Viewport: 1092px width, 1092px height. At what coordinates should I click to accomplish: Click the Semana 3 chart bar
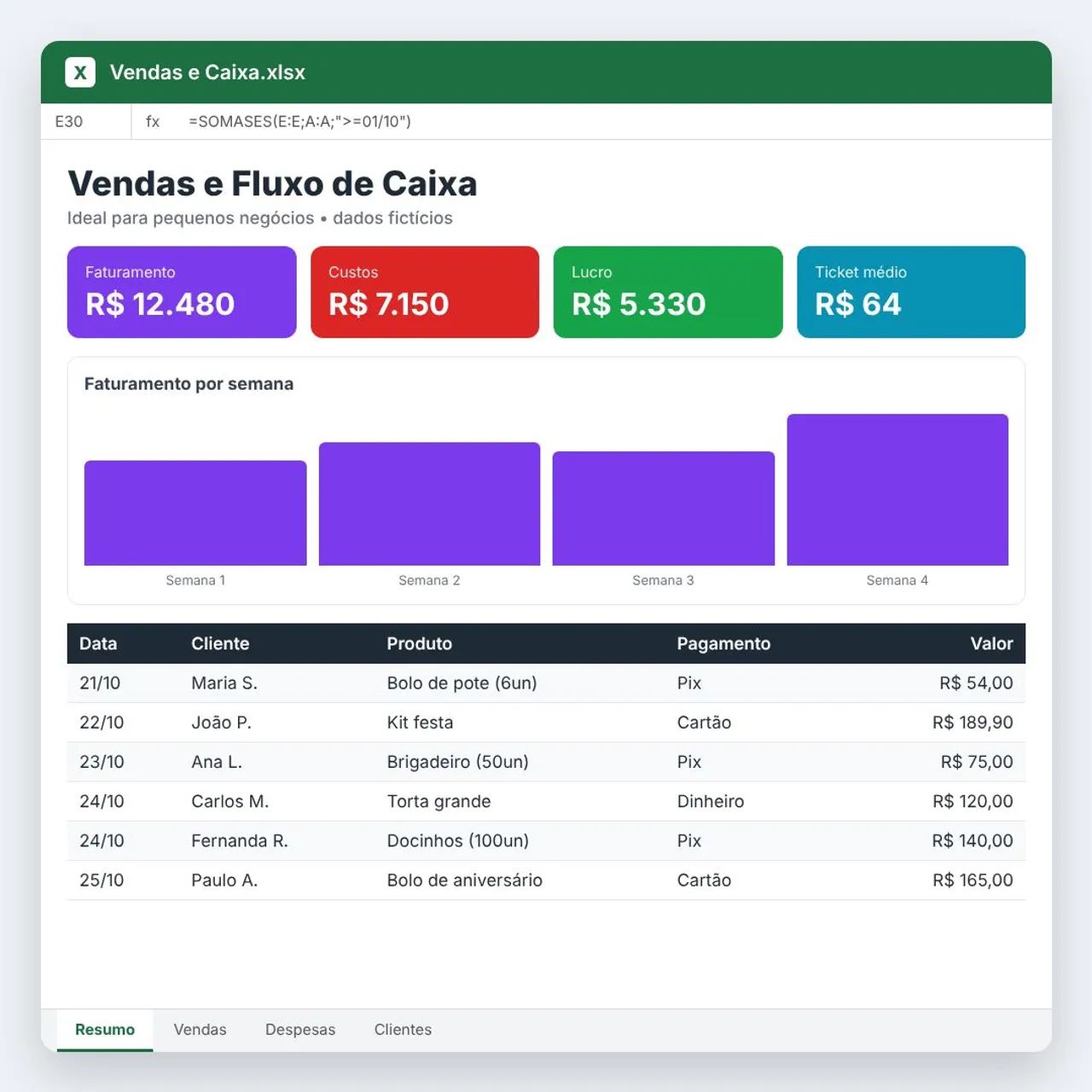(x=664, y=508)
